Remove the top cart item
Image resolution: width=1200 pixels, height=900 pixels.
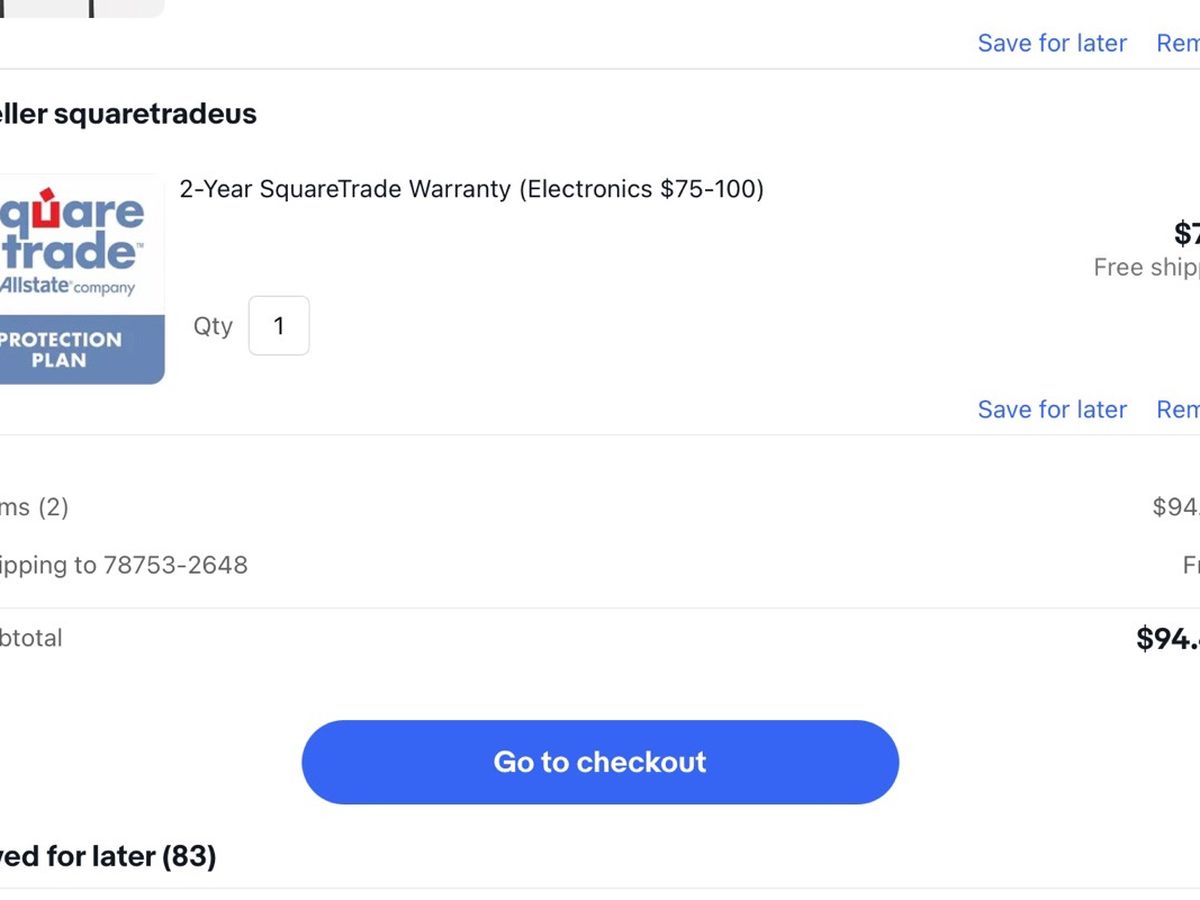pos(1178,43)
